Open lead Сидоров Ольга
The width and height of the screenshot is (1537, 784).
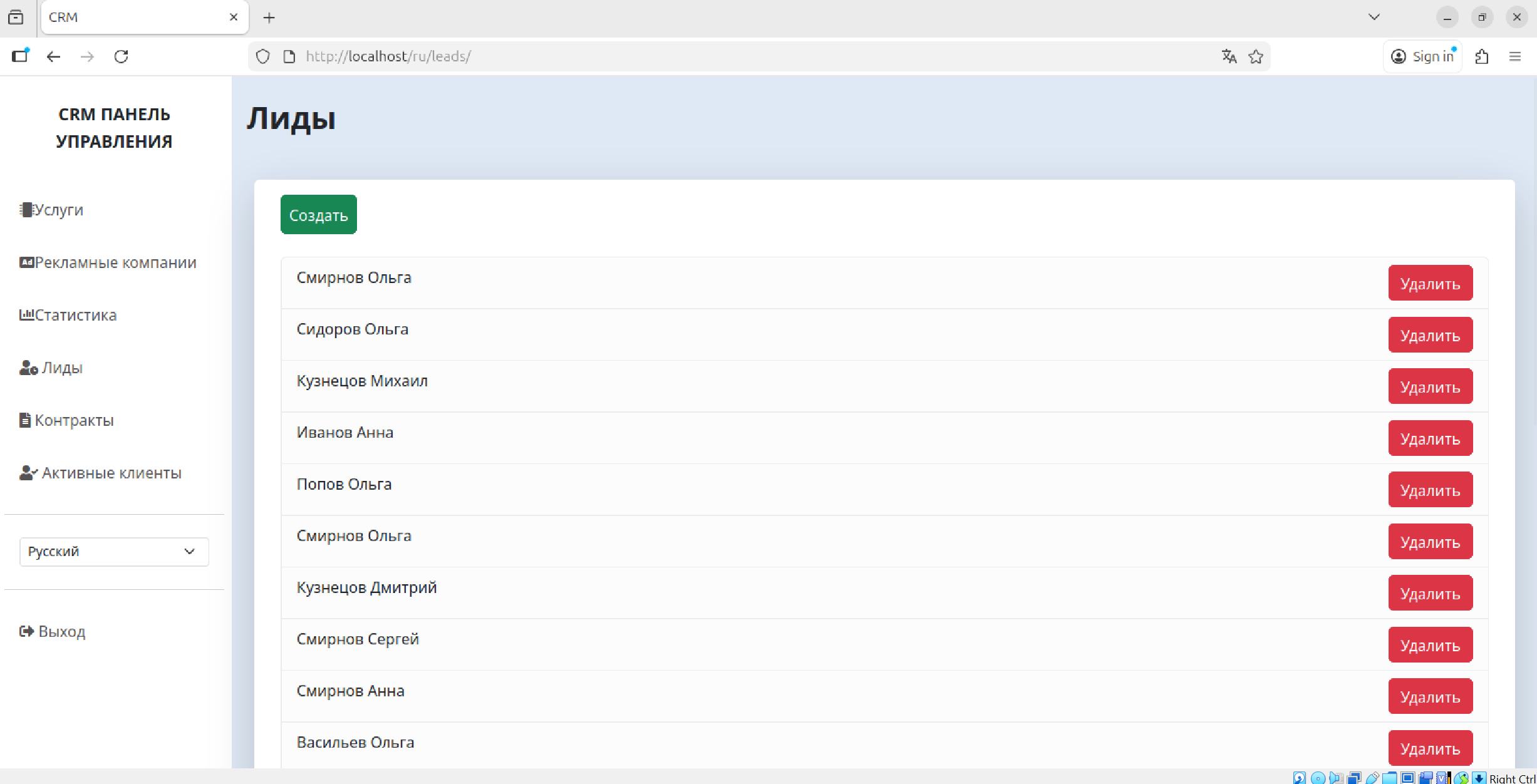tap(353, 329)
